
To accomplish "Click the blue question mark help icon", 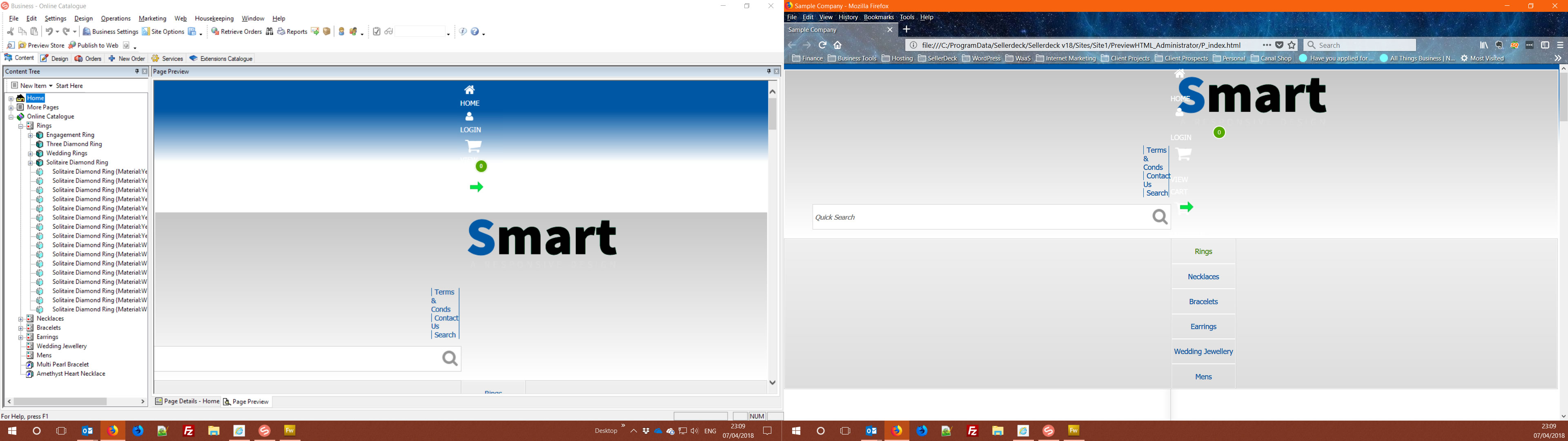I will tap(475, 32).
